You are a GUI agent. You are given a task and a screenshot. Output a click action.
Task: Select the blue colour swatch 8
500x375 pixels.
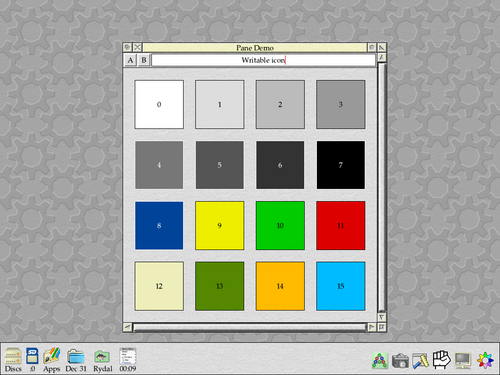pos(159,225)
